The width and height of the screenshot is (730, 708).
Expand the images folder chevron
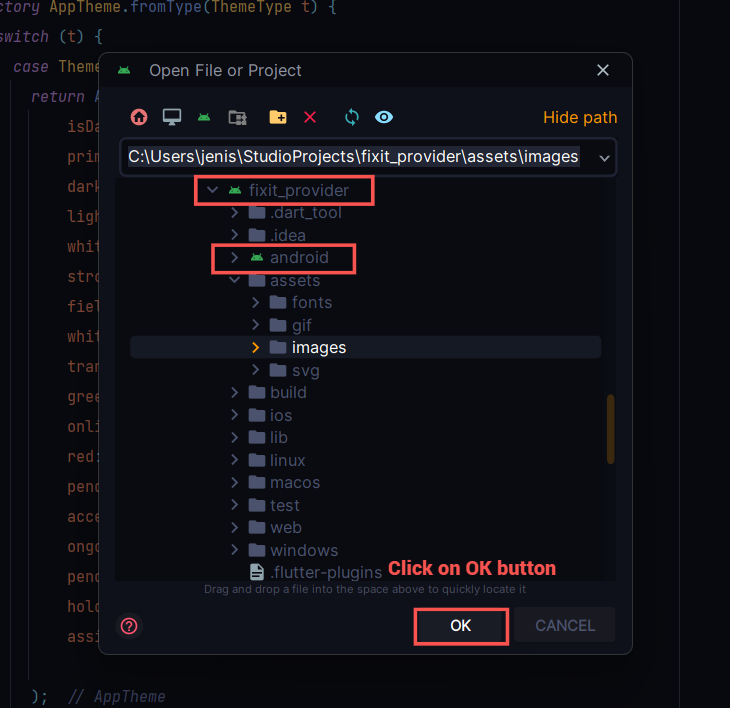[256, 348]
